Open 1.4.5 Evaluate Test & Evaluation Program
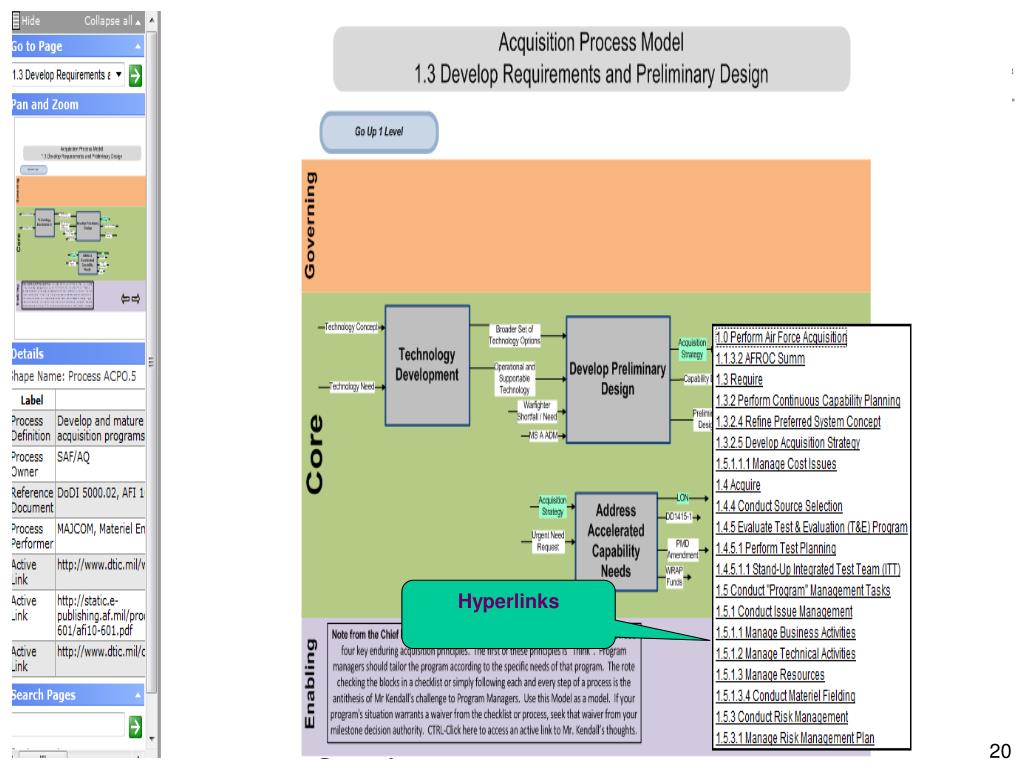The height and width of the screenshot is (768, 1024). point(812,527)
